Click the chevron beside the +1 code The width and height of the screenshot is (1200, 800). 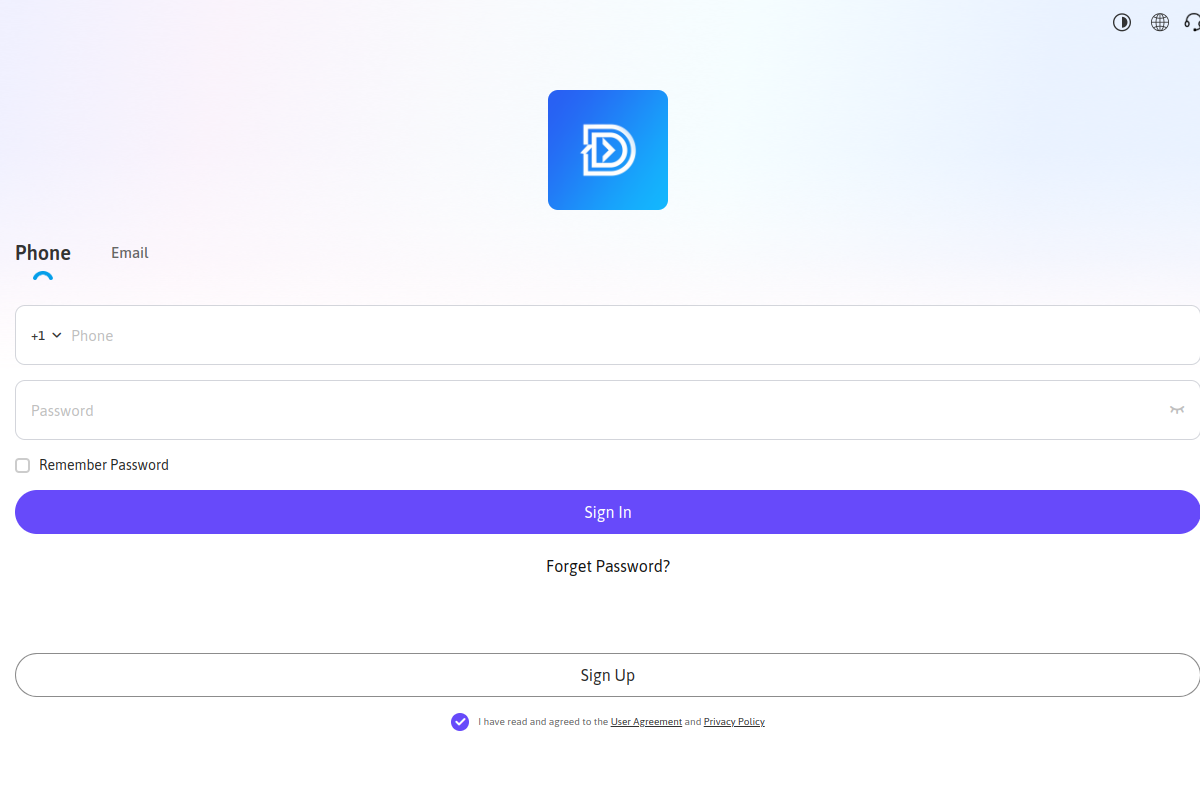[x=57, y=336]
